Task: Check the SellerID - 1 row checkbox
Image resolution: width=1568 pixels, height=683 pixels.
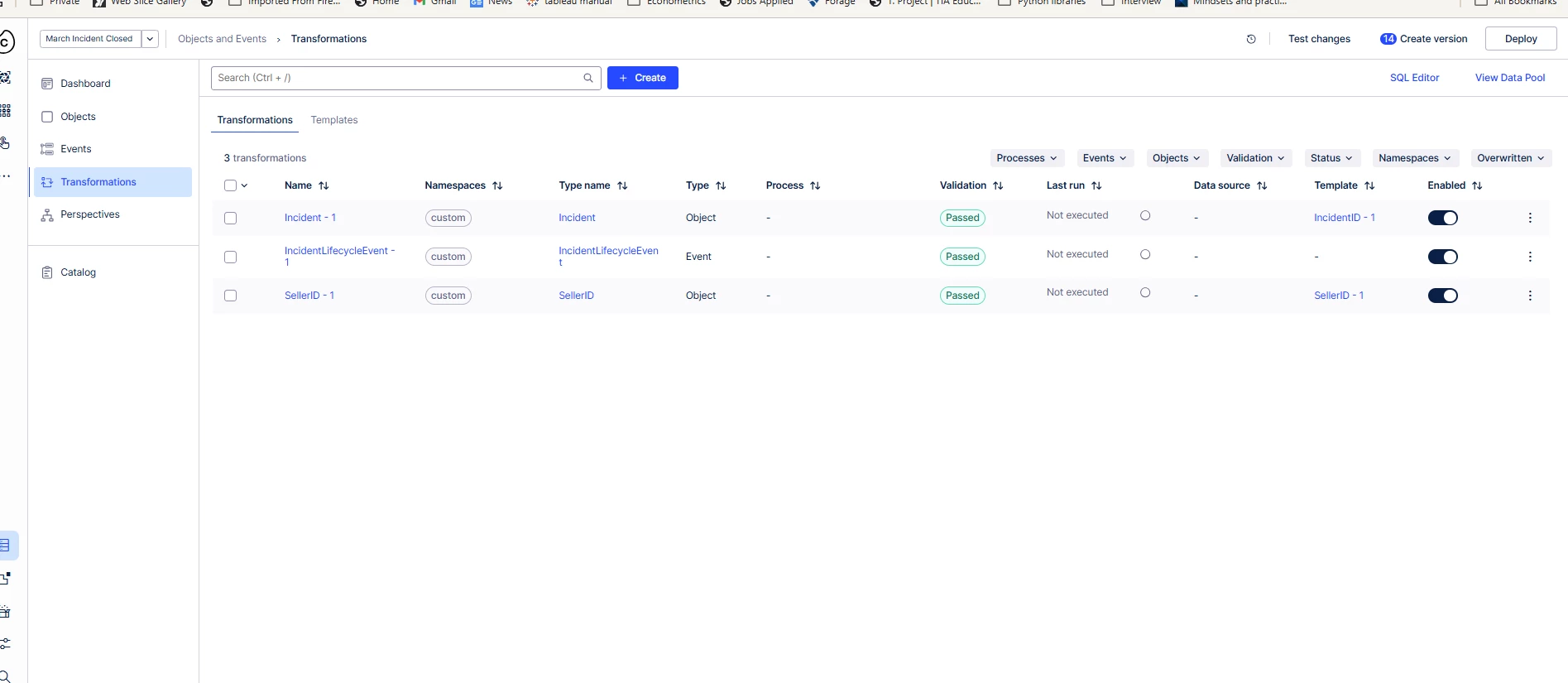Action: 230,296
